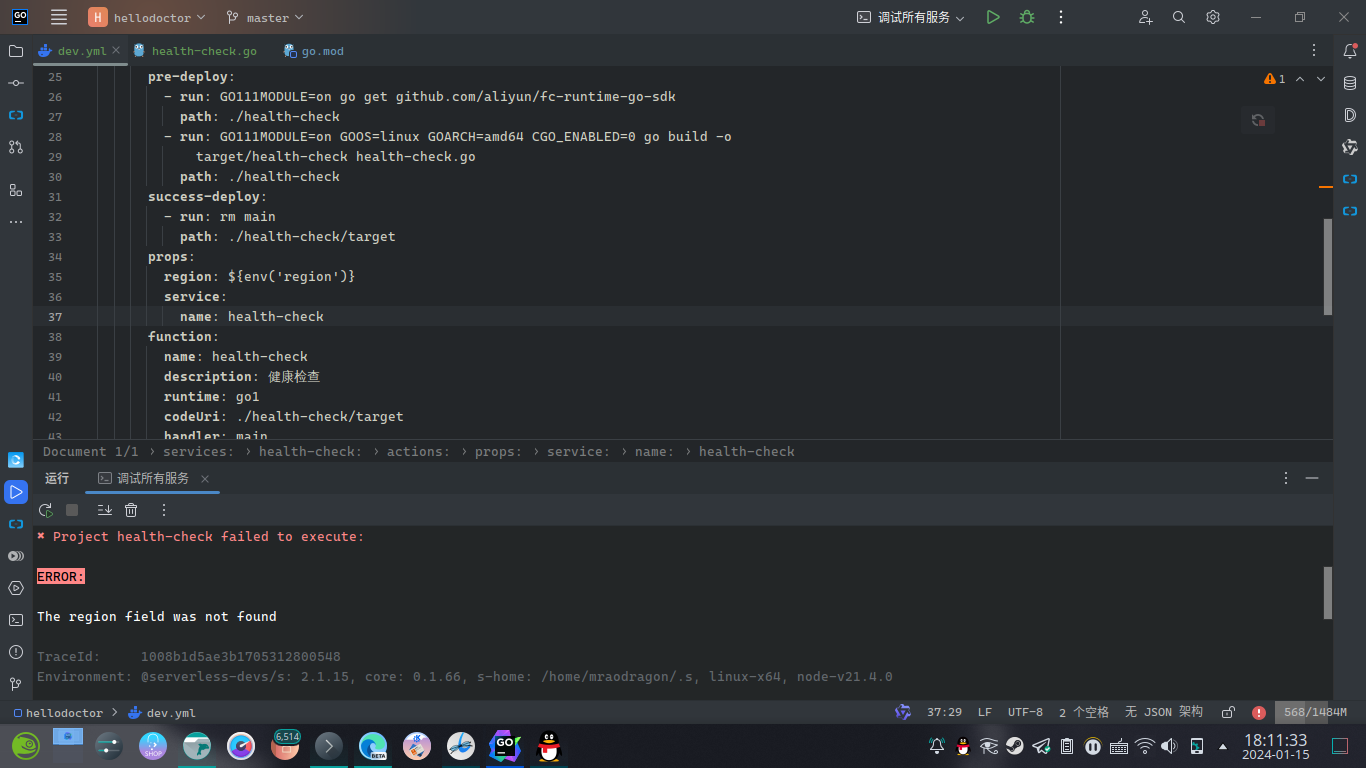Toggle the file read-only lock icon
1366x768 pixels.
click(x=1228, y=713)
